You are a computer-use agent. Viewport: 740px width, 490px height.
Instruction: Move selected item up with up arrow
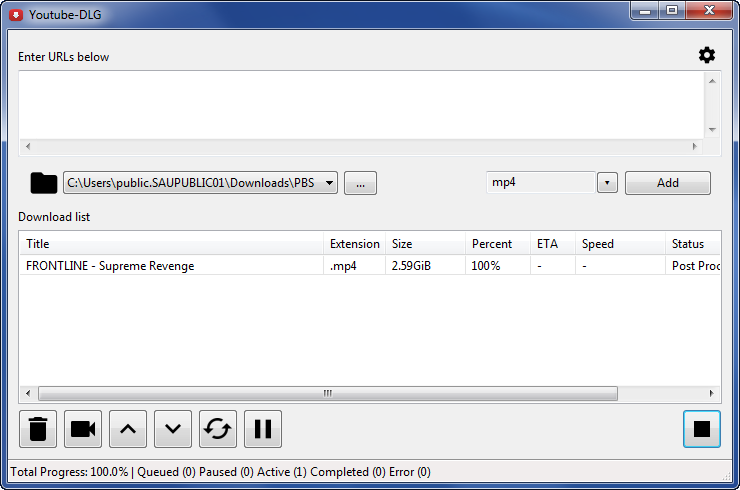pos(128,429)
